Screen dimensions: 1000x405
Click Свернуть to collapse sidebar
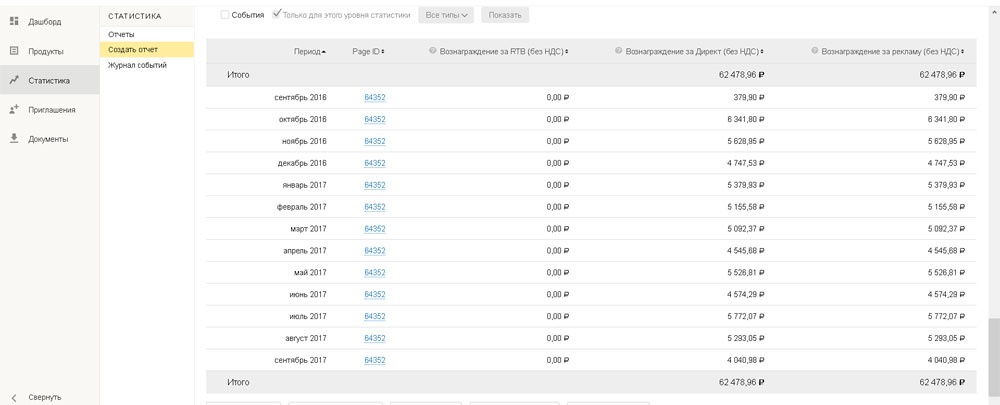click(45, 397)
